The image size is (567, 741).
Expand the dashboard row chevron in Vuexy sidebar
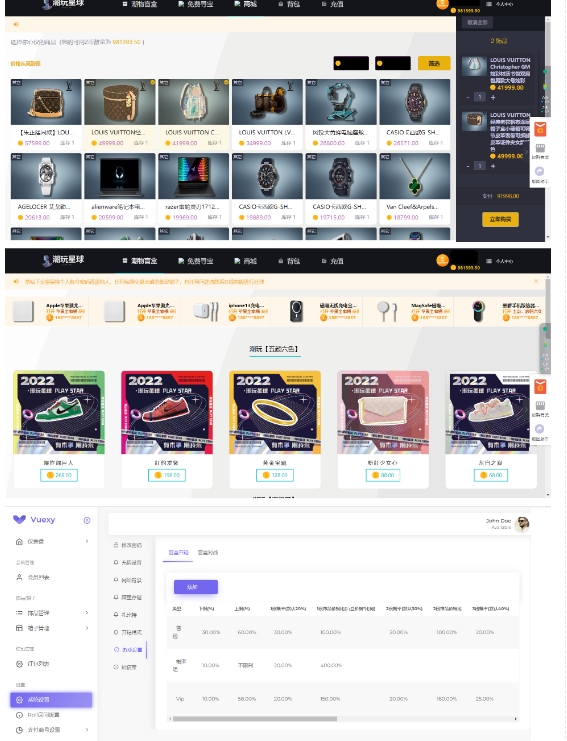point(87,542)
